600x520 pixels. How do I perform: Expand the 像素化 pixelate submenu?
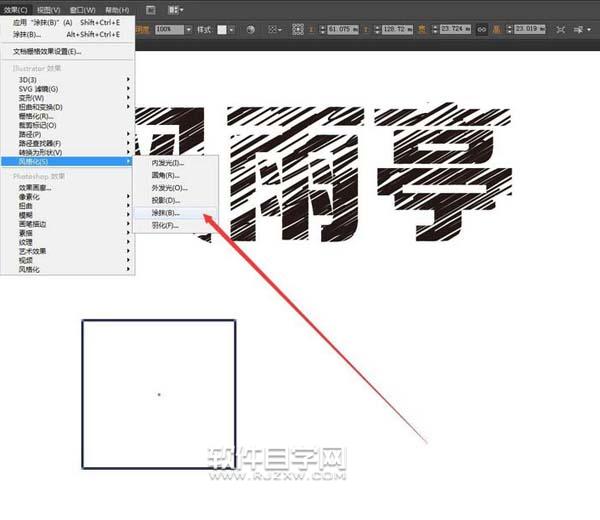(x=67, y=197)
